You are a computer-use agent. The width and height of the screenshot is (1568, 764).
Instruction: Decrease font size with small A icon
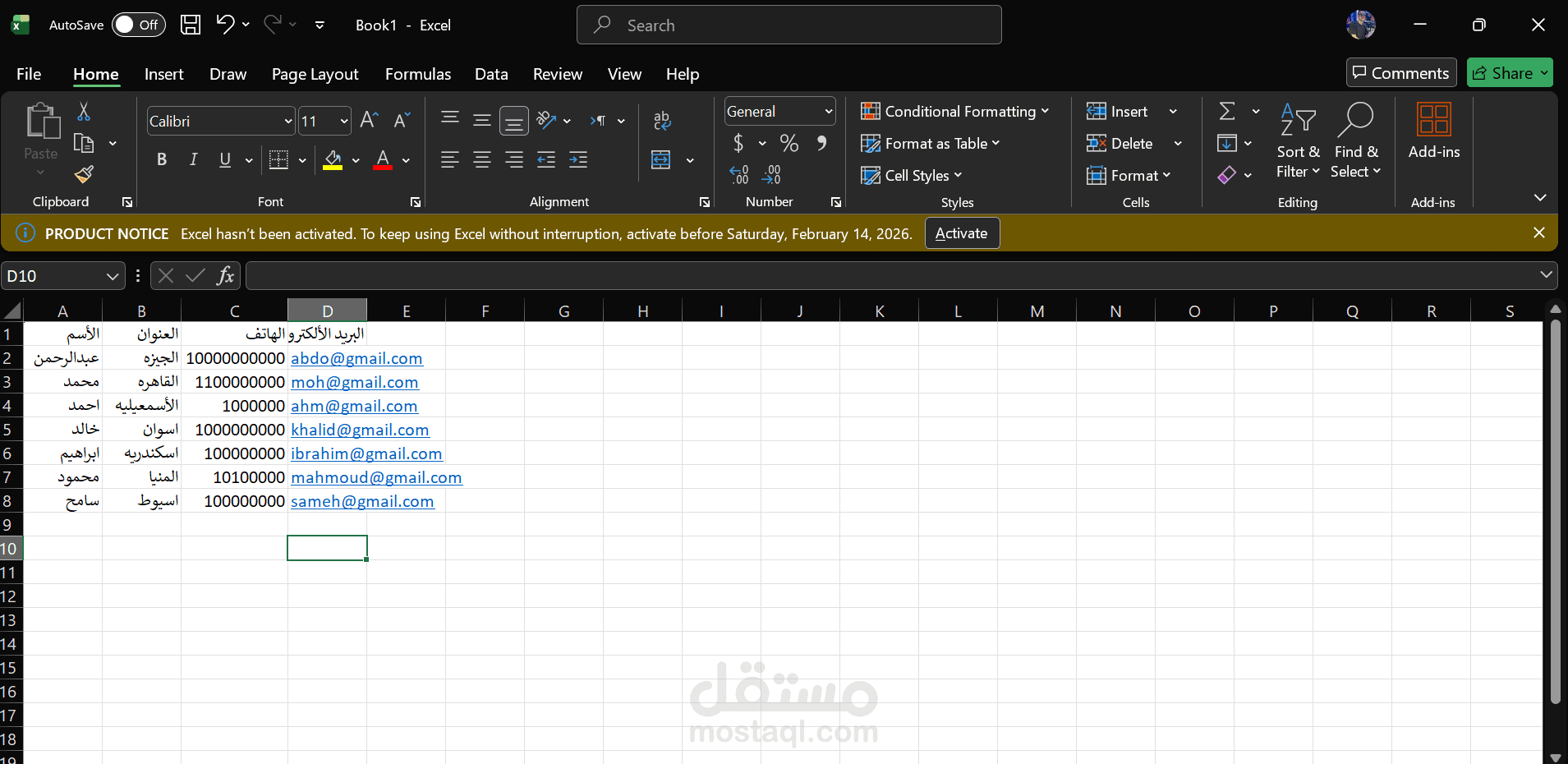pos(402,121)
